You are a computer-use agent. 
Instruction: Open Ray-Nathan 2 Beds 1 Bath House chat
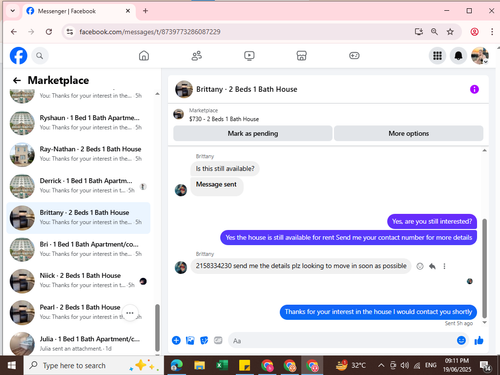78,154
